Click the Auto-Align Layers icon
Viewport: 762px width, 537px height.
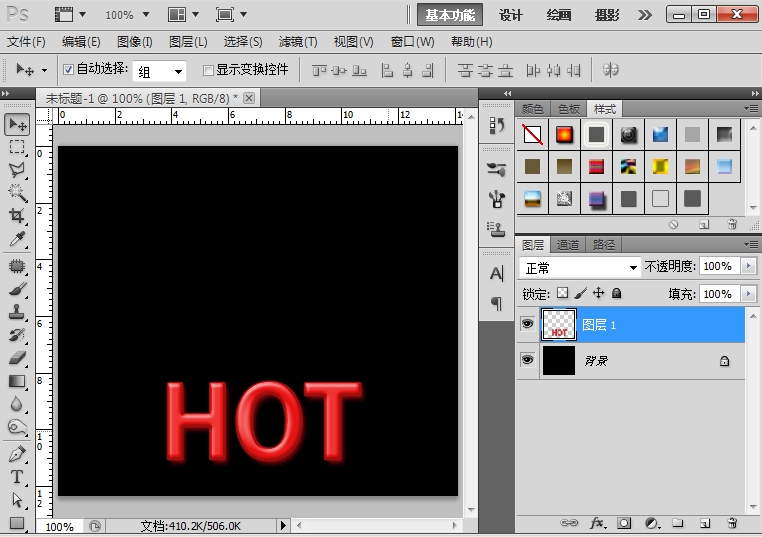[x=610, y=70]
